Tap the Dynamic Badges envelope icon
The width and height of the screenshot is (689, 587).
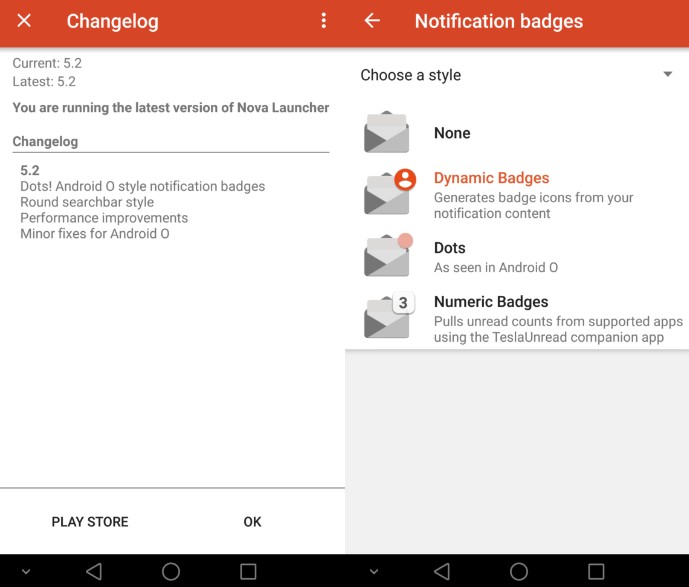pos(388,192)
